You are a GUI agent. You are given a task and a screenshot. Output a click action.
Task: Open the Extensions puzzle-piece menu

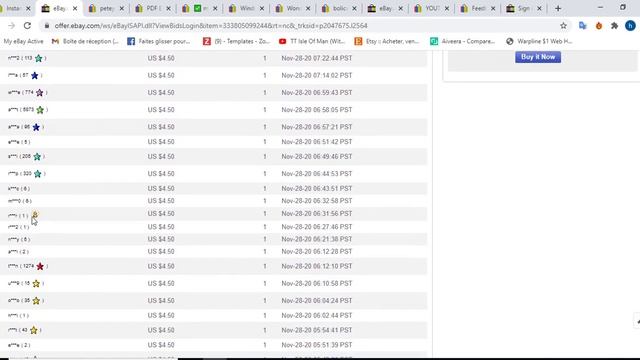click(614, 26)
